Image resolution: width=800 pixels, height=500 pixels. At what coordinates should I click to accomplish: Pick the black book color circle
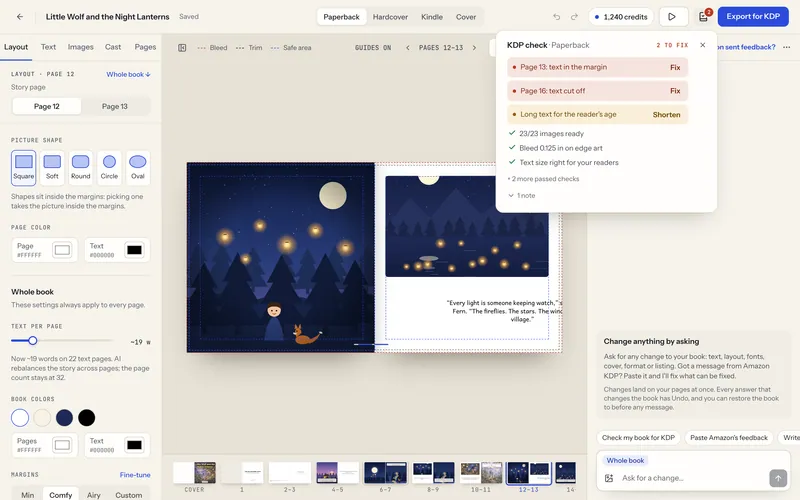click(87, 418)
